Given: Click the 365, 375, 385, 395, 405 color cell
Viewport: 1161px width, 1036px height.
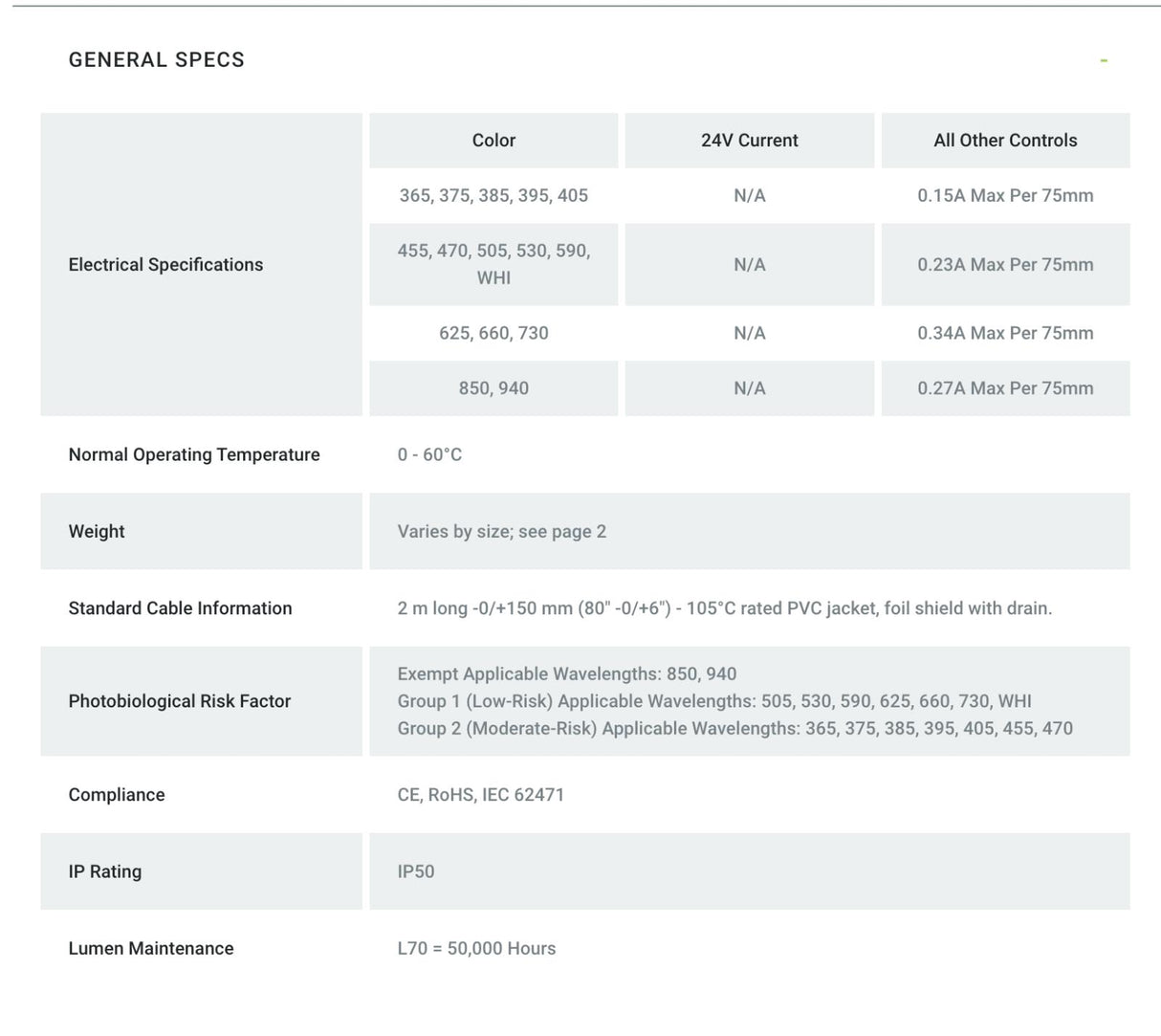Looking at the screenshot, I should (x=493, y=195).
